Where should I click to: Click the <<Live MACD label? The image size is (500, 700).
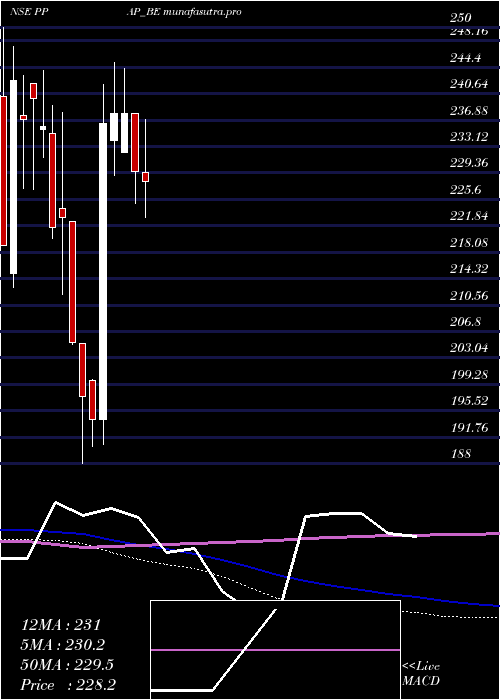421,674
